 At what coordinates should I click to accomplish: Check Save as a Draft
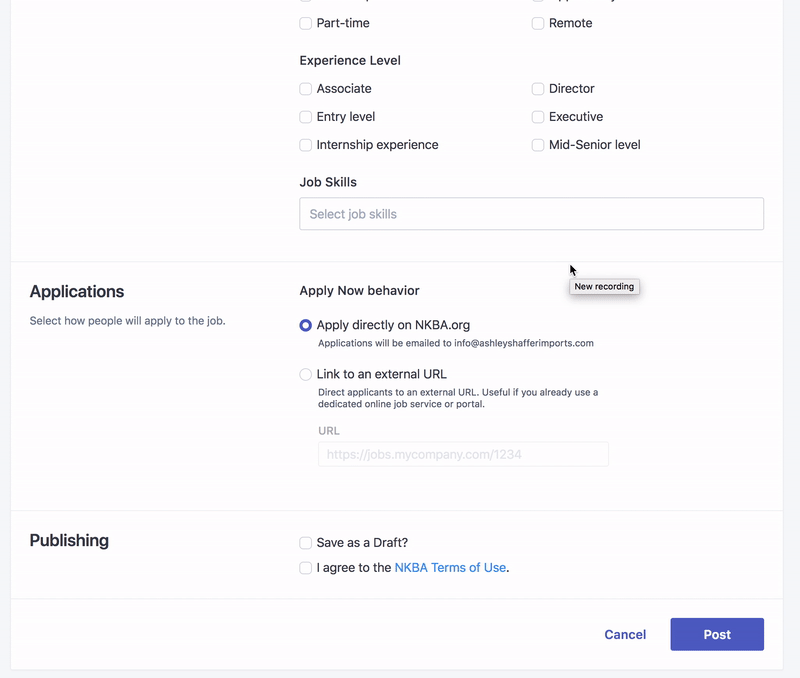point(306,543)
